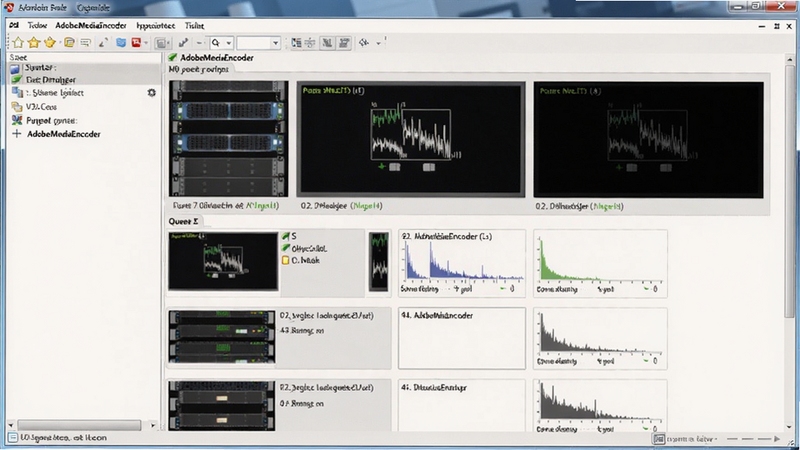The width and height of the screenshot is (800, 450).
Task: Click the AdobeMediaEncoder panel header title
Action: point(216,58)
